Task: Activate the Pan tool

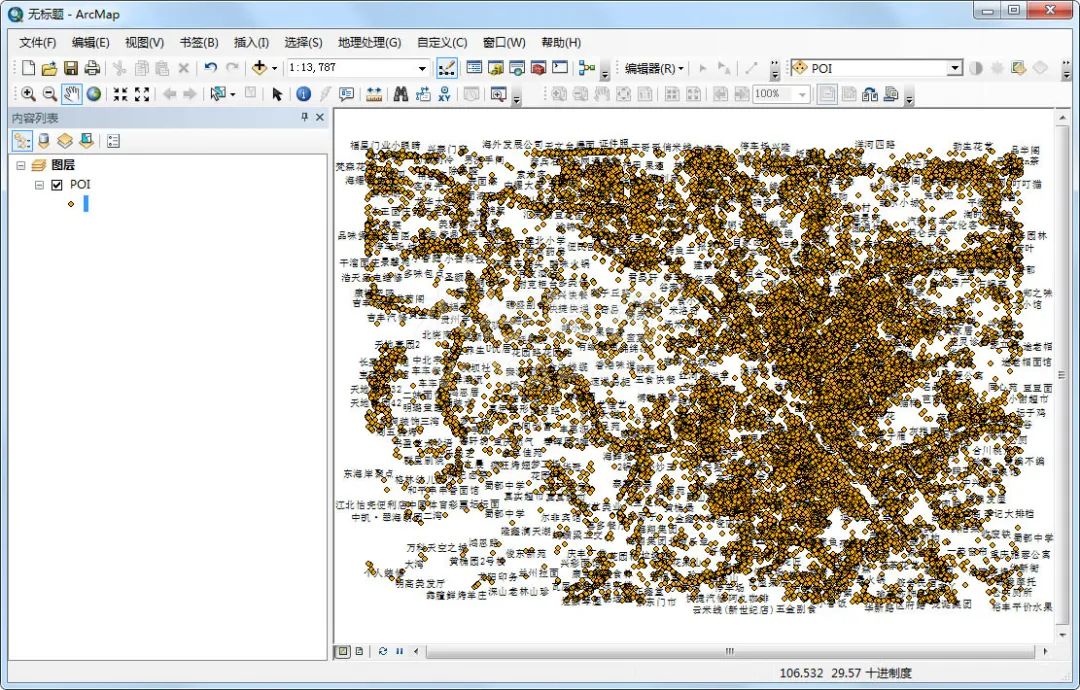Action: 70,93
